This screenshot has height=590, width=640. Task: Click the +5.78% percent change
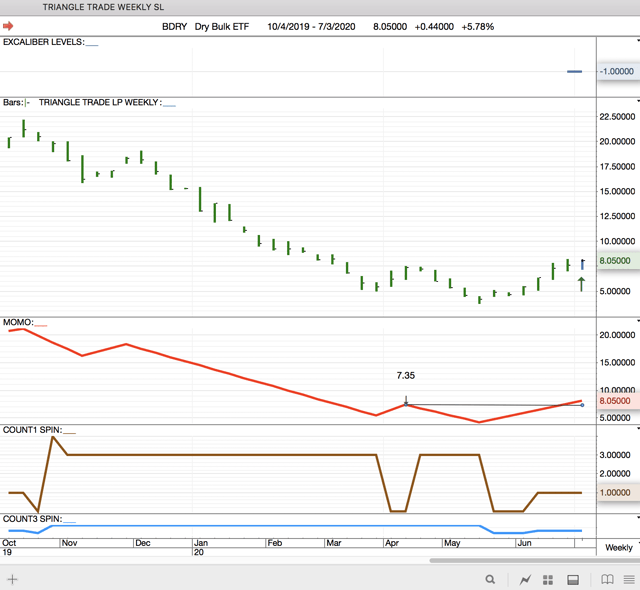[478, 27]
